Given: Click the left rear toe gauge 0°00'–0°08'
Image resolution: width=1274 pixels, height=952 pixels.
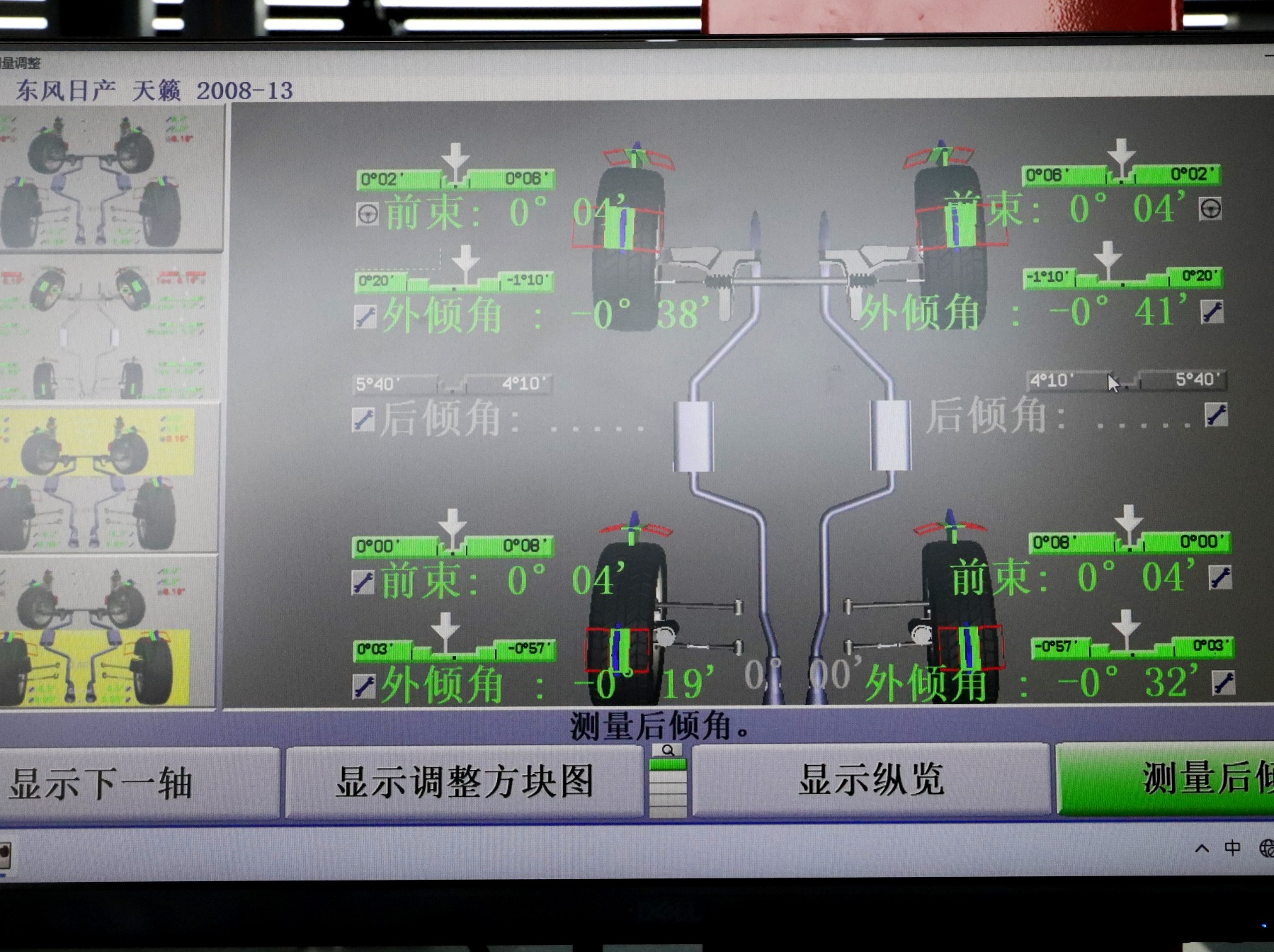Looking at the screenshot, I should (x=453, y=546).
